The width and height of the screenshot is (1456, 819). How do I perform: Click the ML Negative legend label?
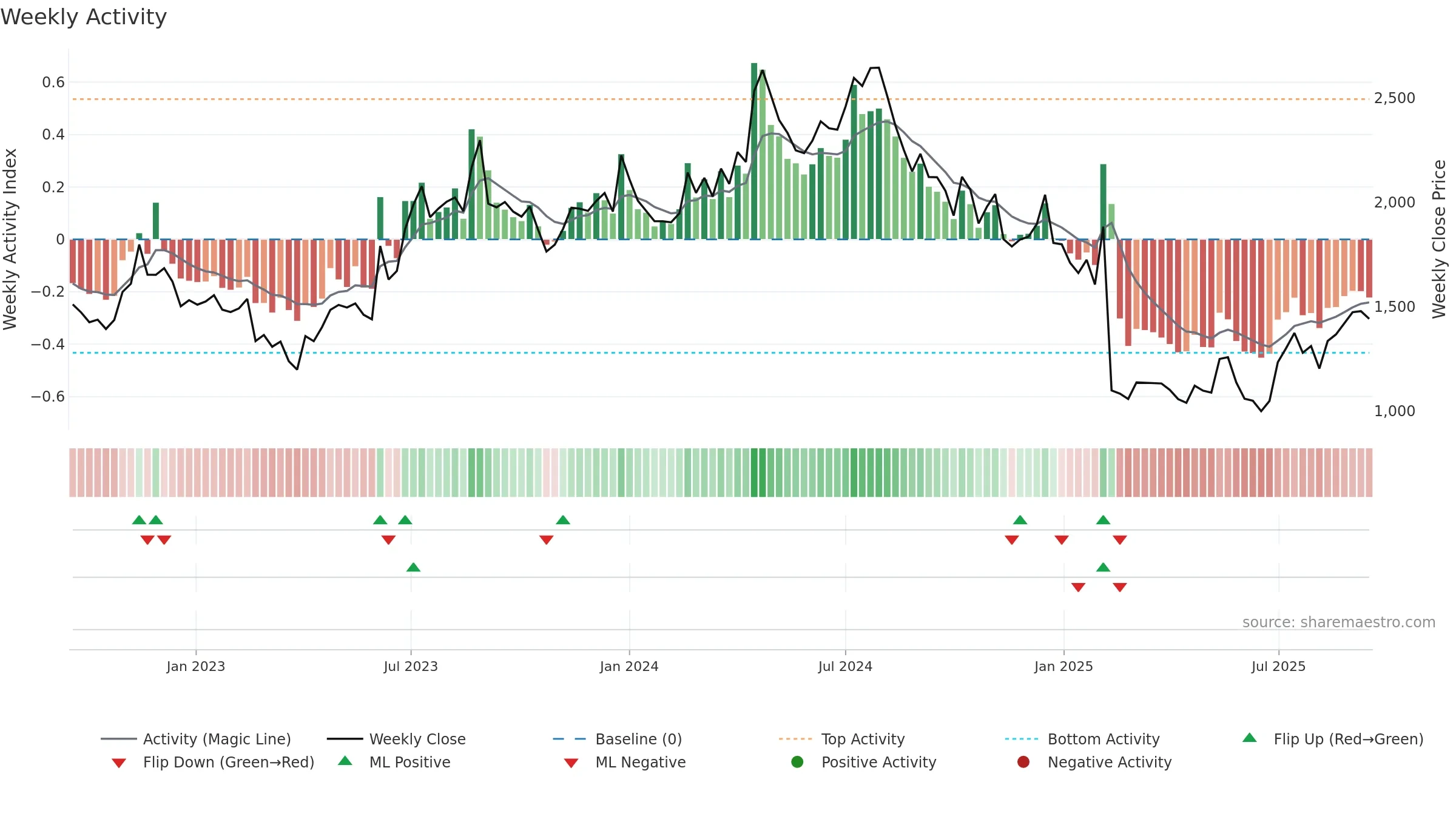641,762
